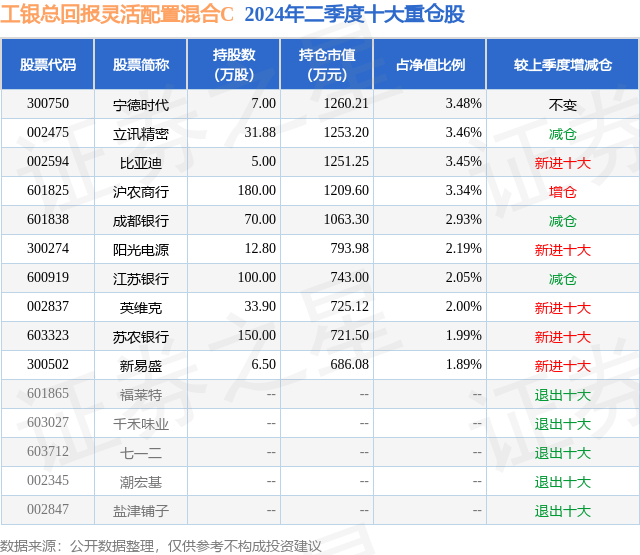Open the 比亚迪 stock entry
The image size is (640, 555).
(141, 163)
